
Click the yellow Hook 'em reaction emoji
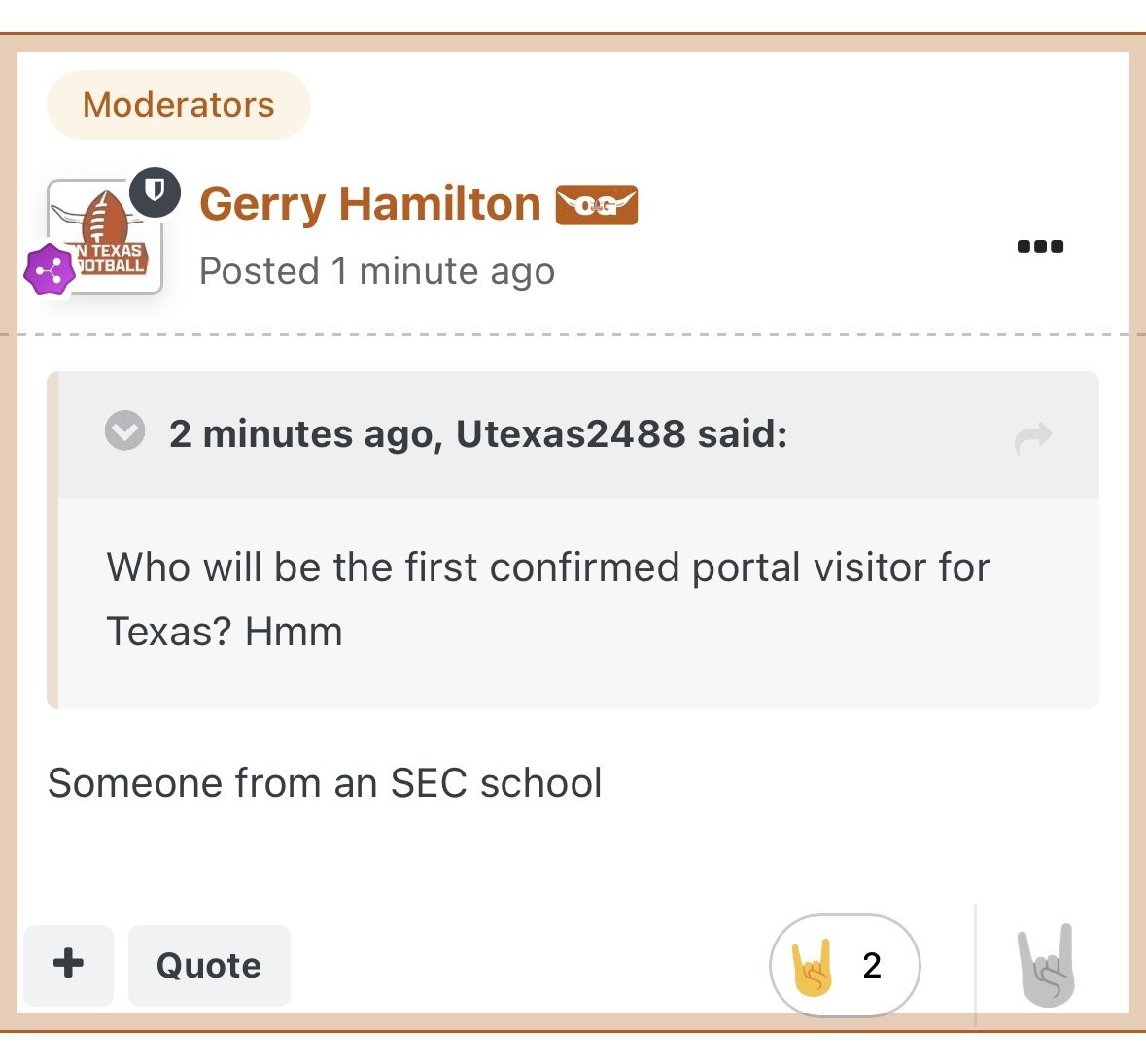click(x=813, y=967)
